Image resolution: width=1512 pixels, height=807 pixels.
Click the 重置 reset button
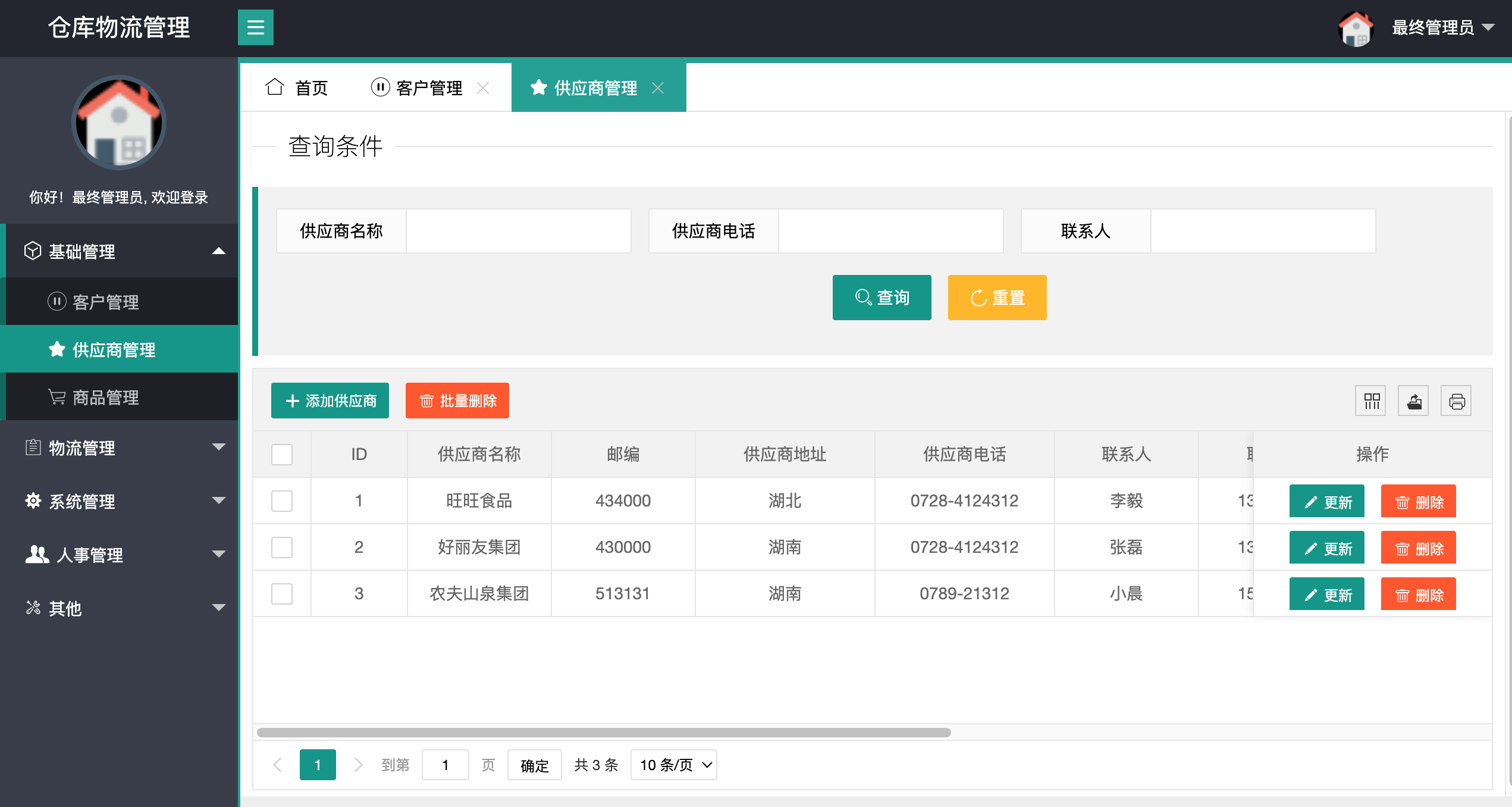[x=997, y=298]
